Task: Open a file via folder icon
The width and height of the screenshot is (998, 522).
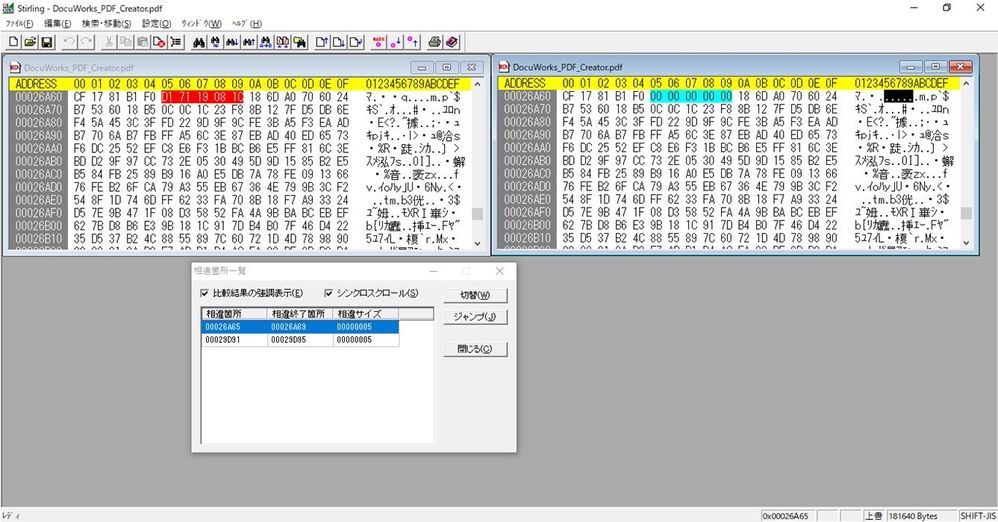Action: (30, 42)
